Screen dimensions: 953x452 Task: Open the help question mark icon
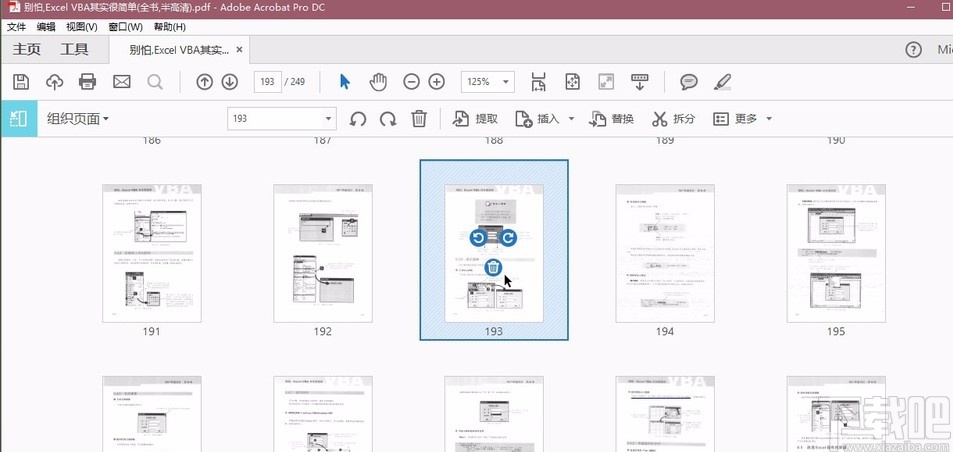point(913,50)
